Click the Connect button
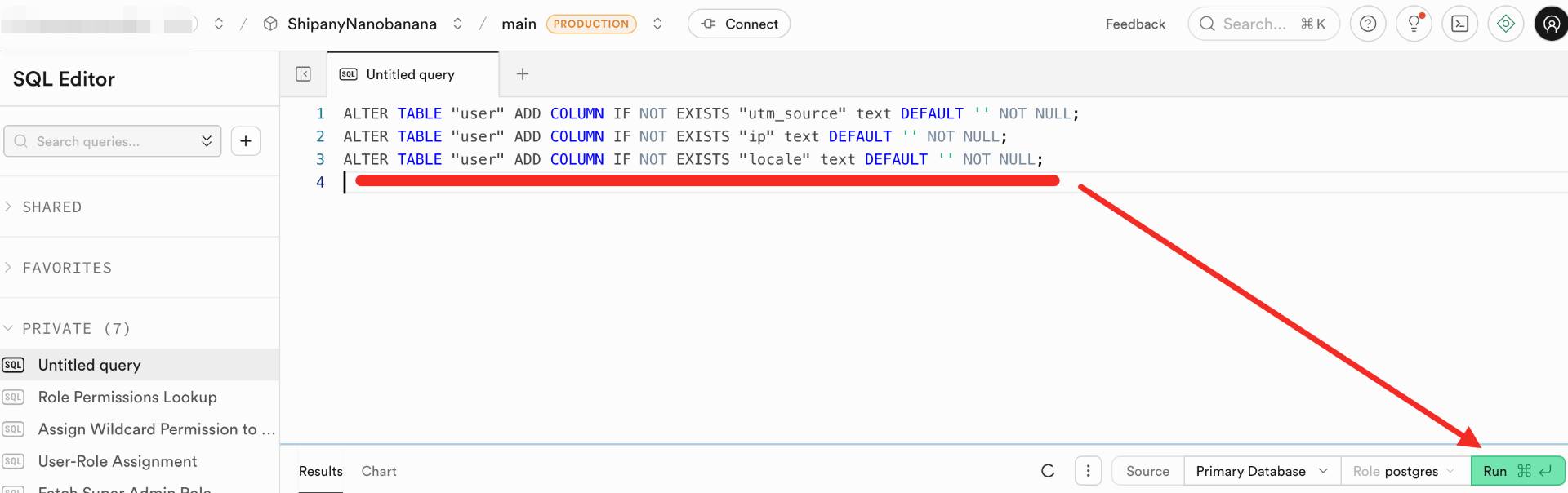This screenshot has height=493, width=1568. click(739, 24)
